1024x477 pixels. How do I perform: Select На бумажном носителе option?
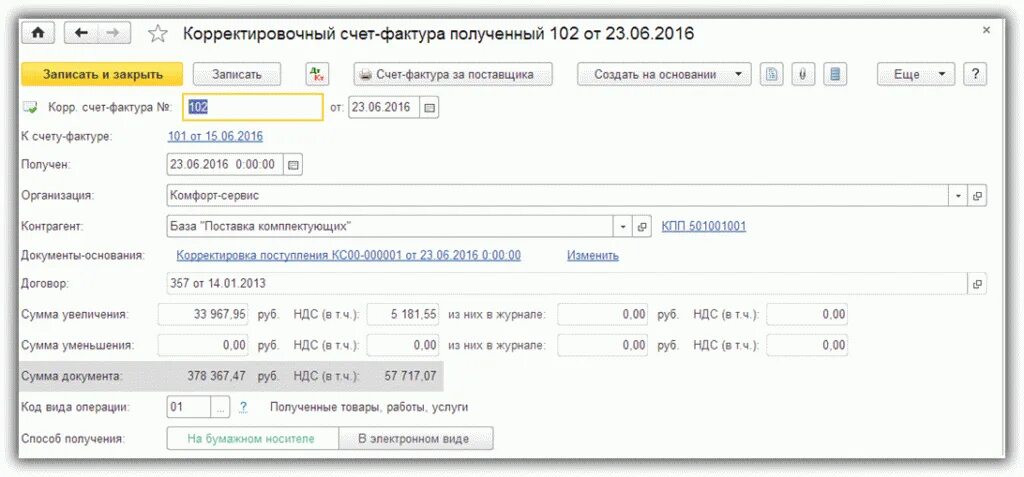pyautogui.click(x=251, y=439)
